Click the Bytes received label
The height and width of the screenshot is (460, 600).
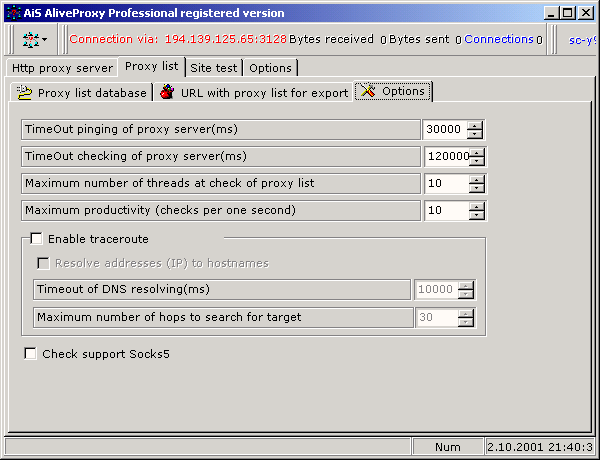click(331, 39)
